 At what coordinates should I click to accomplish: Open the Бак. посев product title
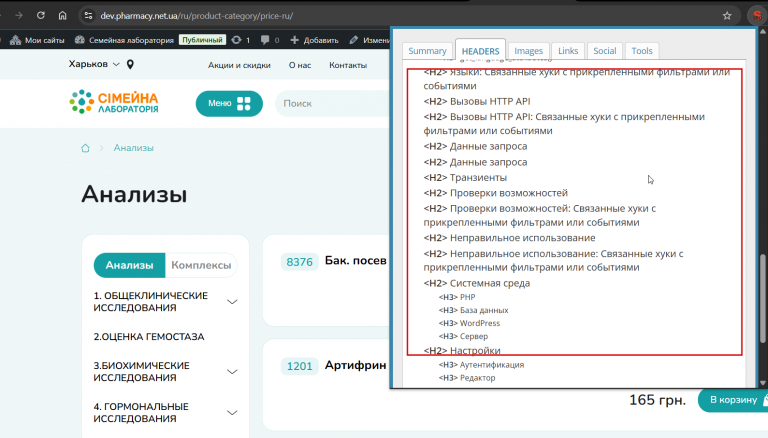pos(356,261)
